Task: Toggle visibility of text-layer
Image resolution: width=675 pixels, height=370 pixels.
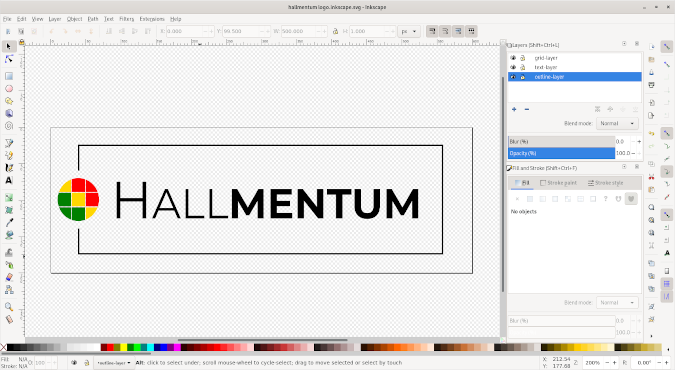Action: (x=513, y=67)
